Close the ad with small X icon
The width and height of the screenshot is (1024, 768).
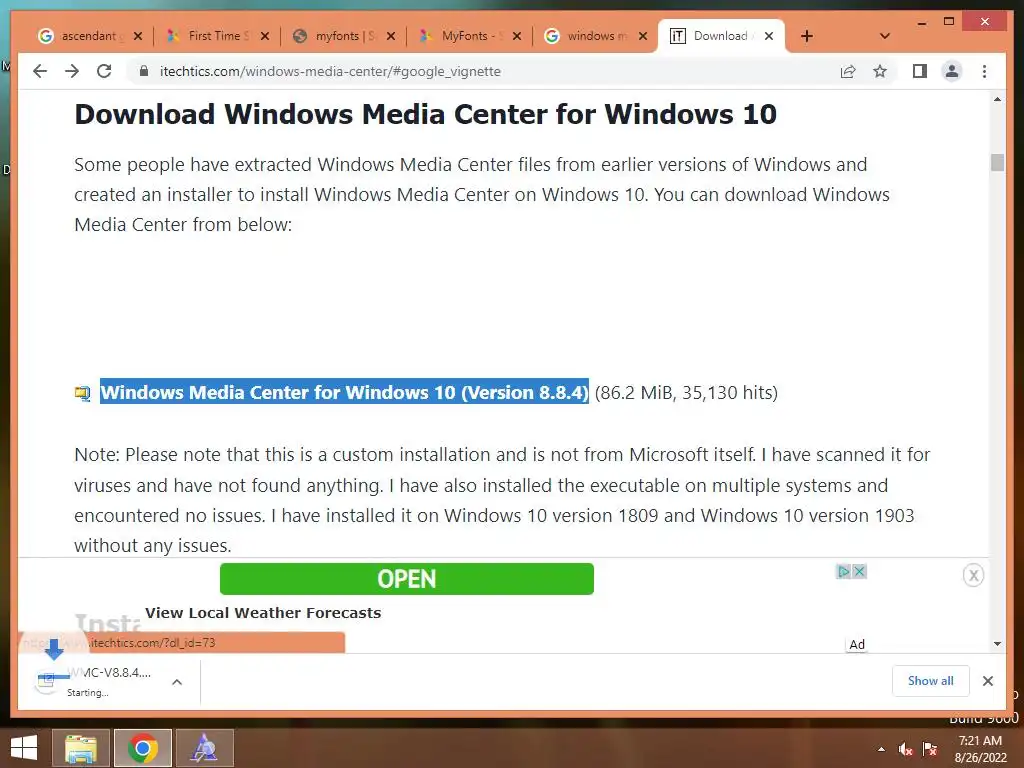point(859,571)
